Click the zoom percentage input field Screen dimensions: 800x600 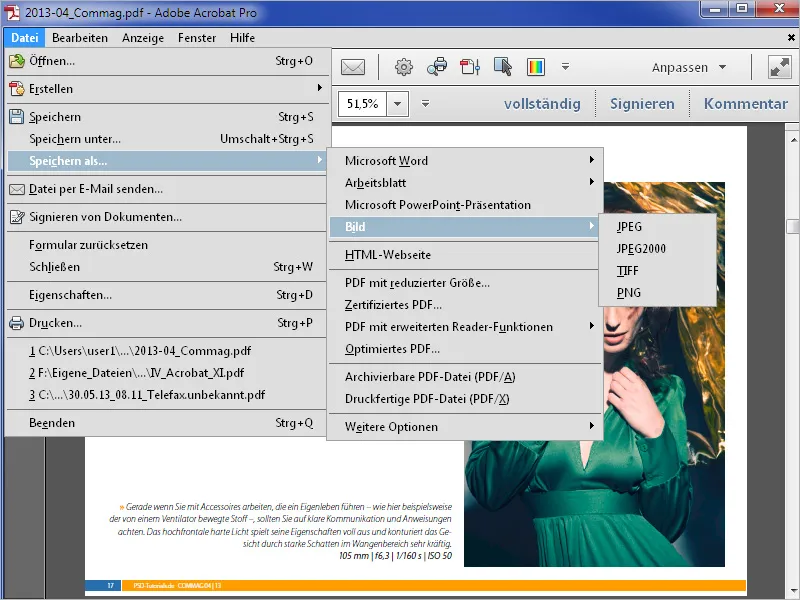pos(363,104)
